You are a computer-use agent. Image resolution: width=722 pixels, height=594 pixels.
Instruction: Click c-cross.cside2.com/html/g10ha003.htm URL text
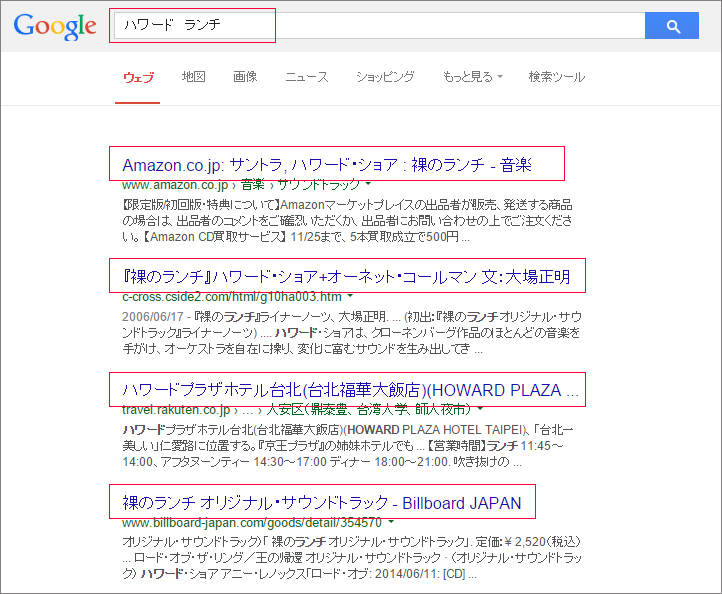click(x=232, y=297)
